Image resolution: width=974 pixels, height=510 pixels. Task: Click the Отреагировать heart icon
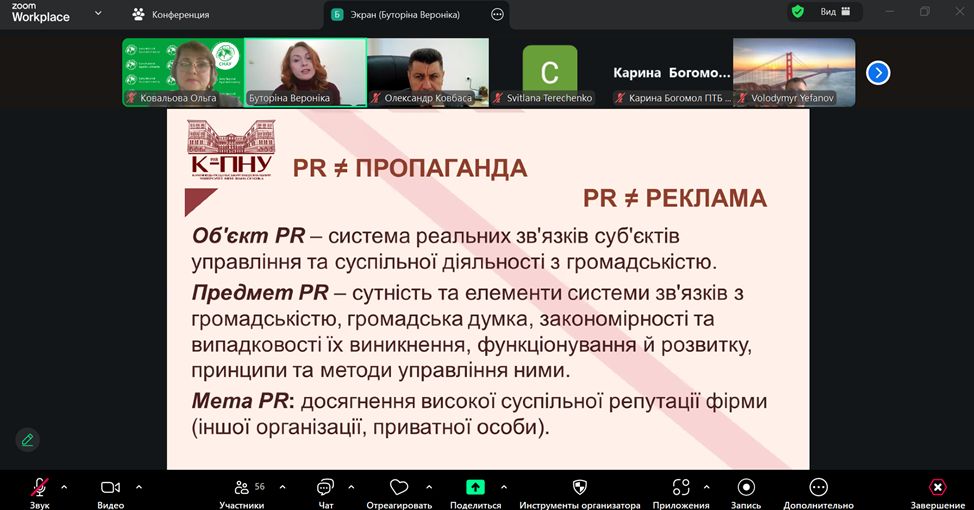399,487
